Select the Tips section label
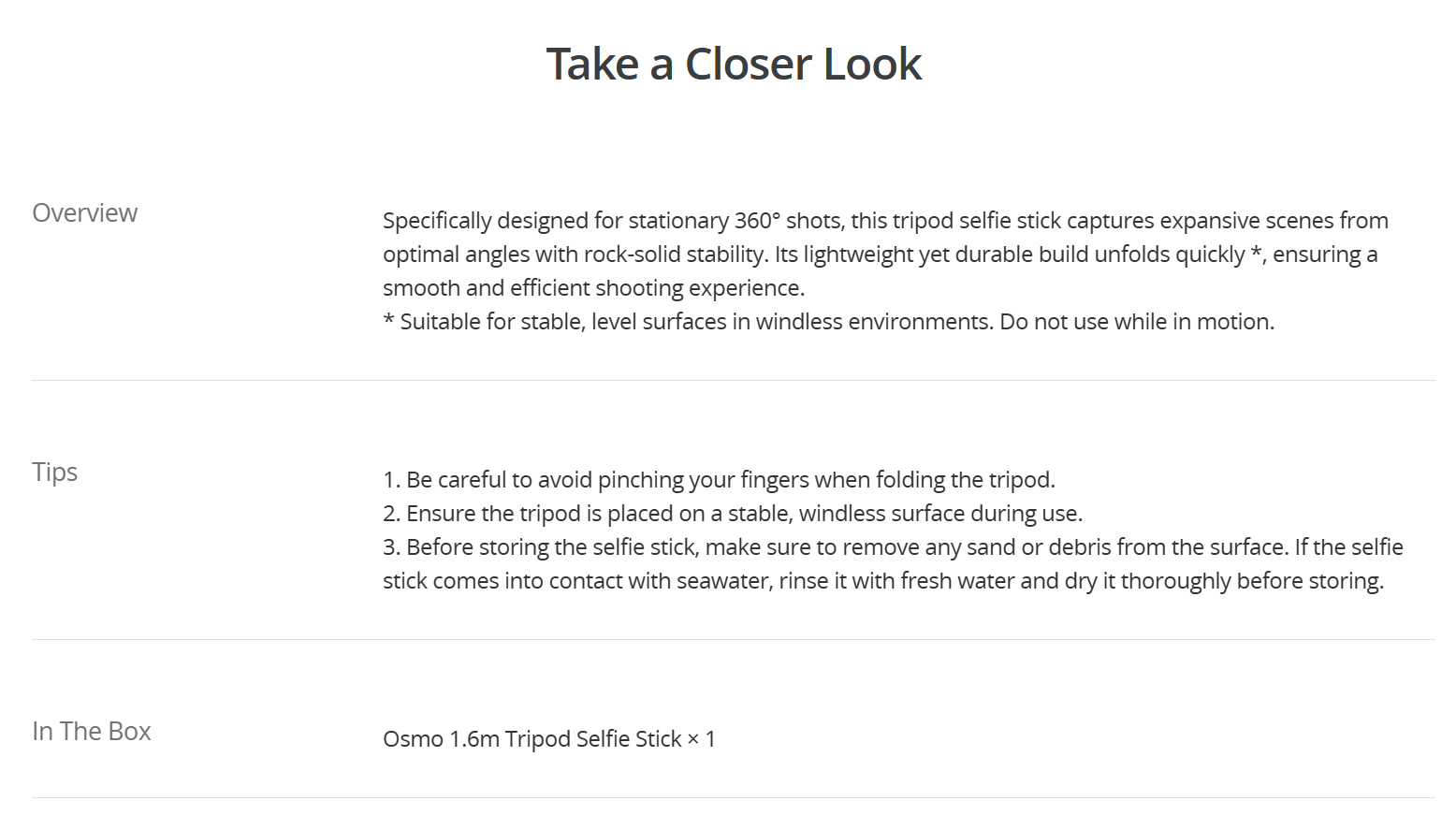 (55, 472)
